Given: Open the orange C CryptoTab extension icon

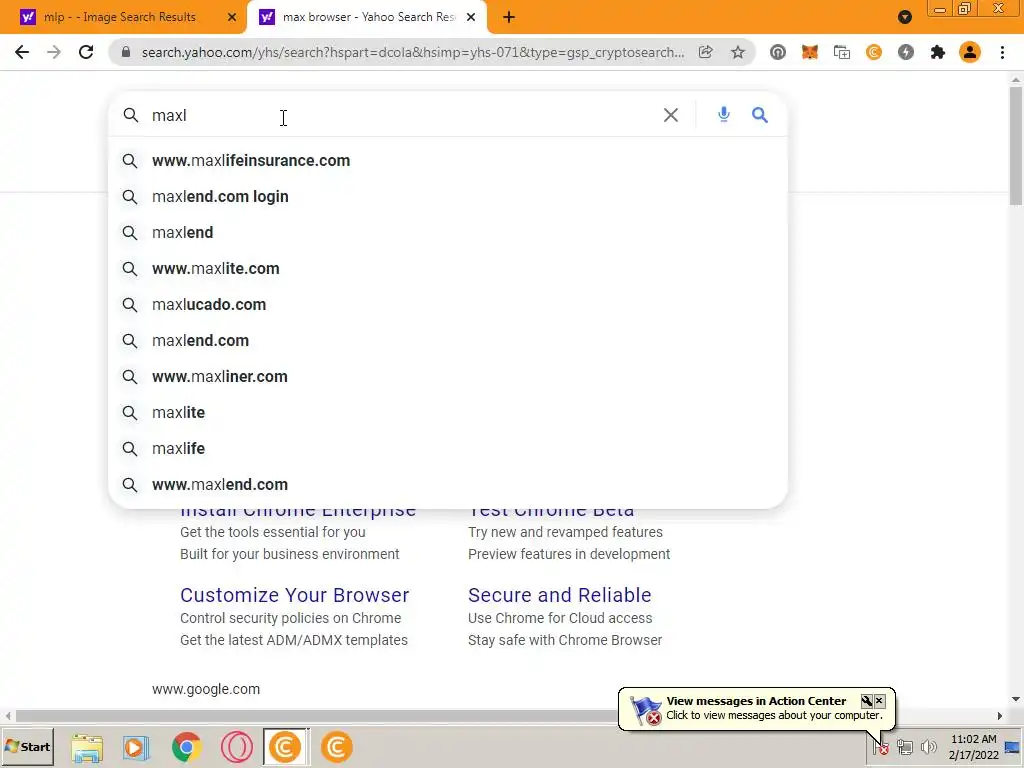Looking at the screenshot, I should tap(874, 52).
